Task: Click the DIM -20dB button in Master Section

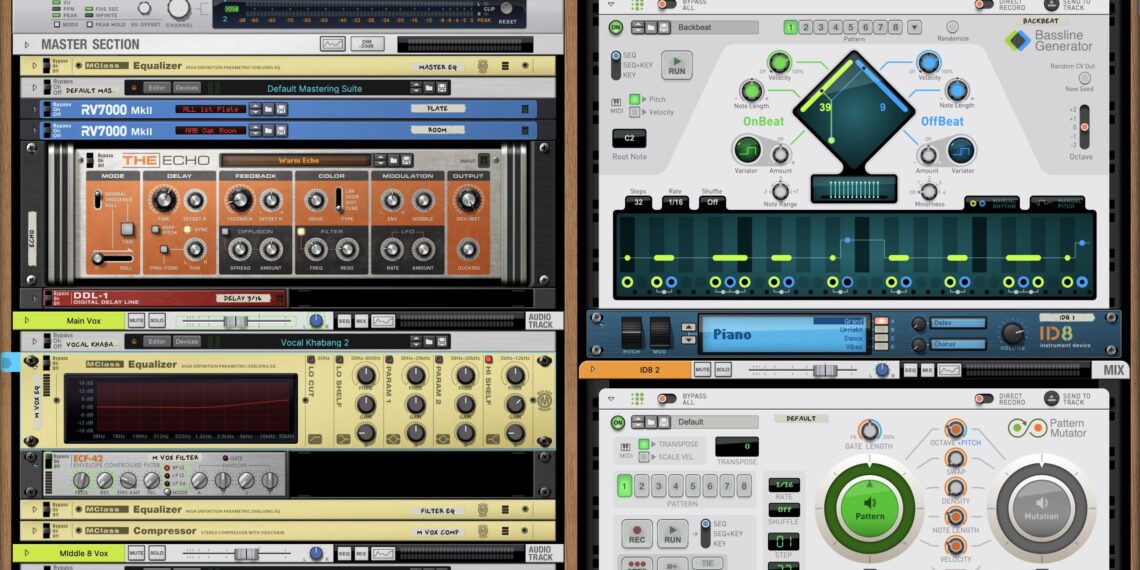Action: point(367,44)
